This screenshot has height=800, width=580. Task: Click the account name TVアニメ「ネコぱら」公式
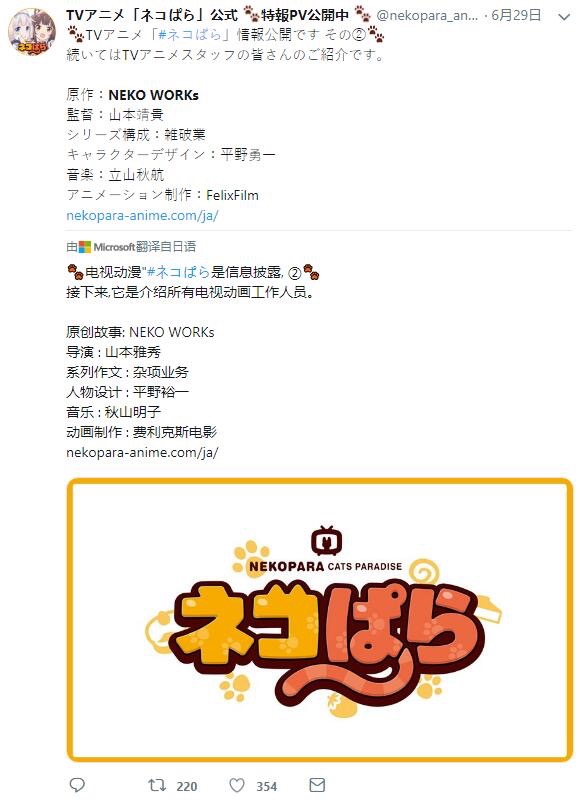tap(152, 15)
